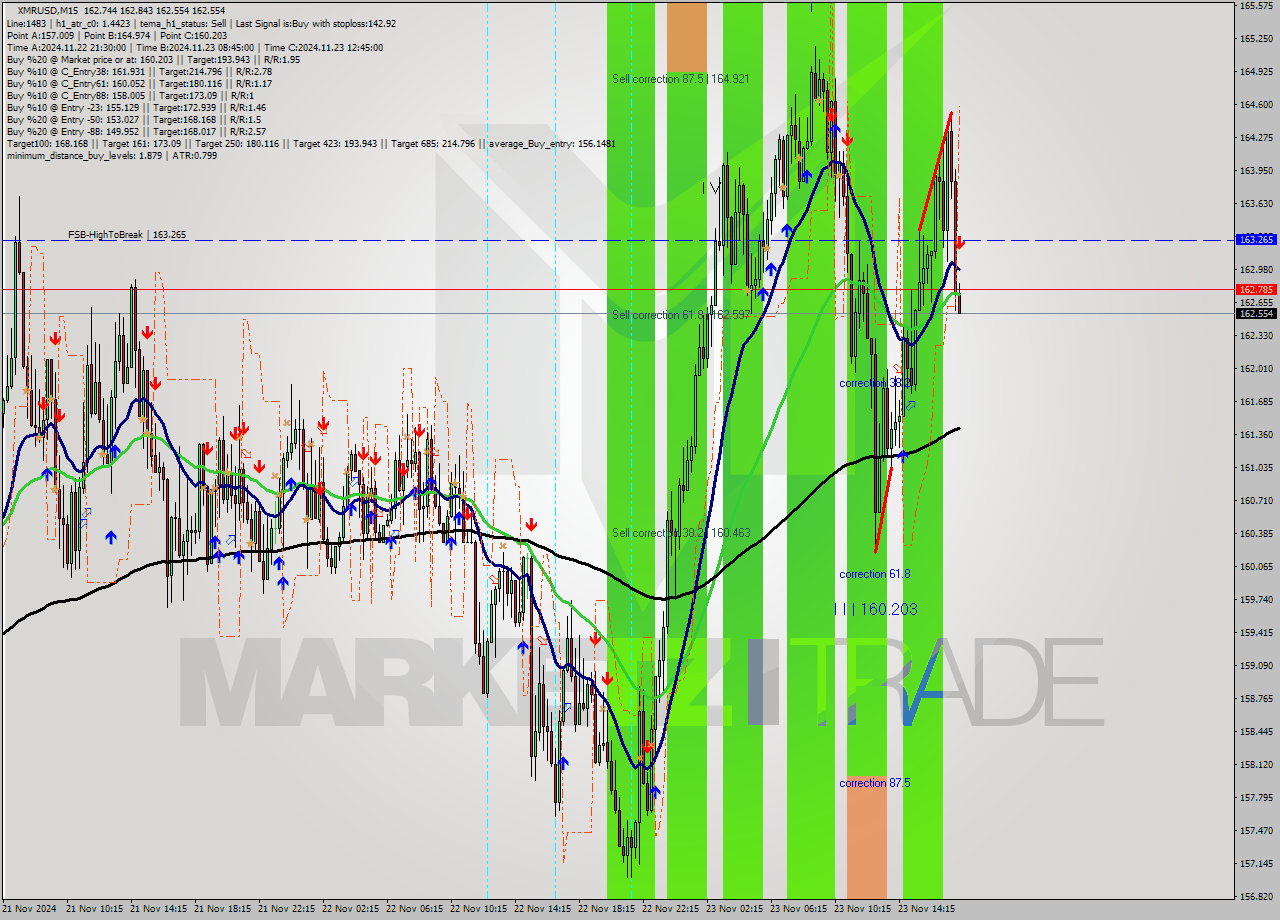Click the blue correction 61.8 label
The height and width of the screenshot is (920, 1280).
click(x=875, y=574)
